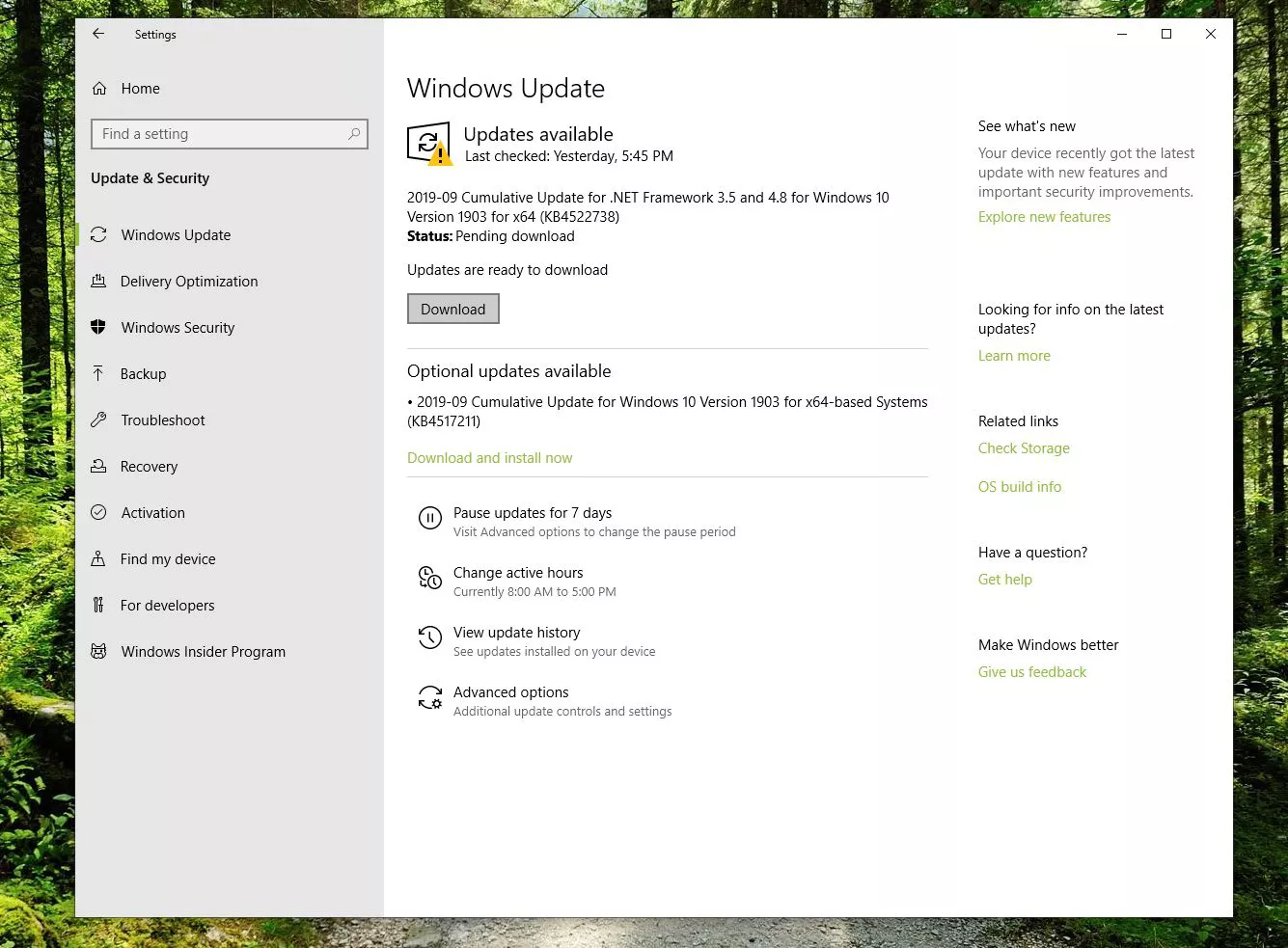Open the Advanced options gear icon
Image resolution: width=1288 pixels, height=948 pixels.
tap(430, 697)
